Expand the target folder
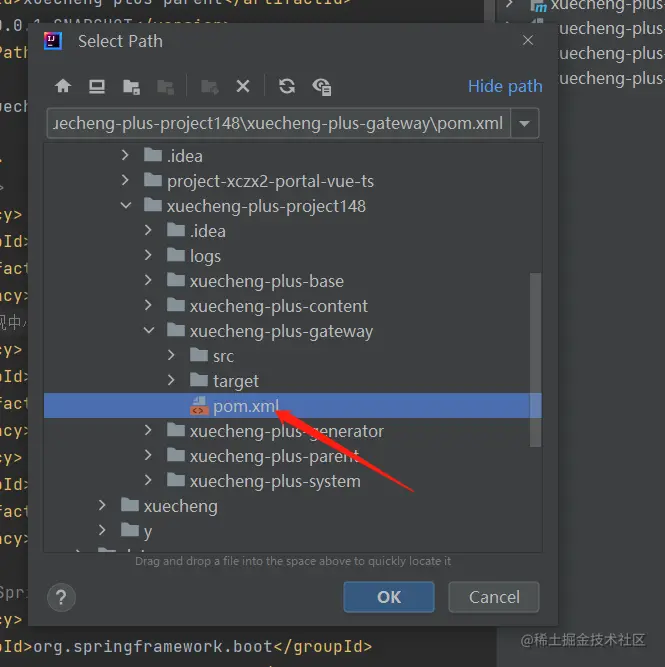 (171, 380)
